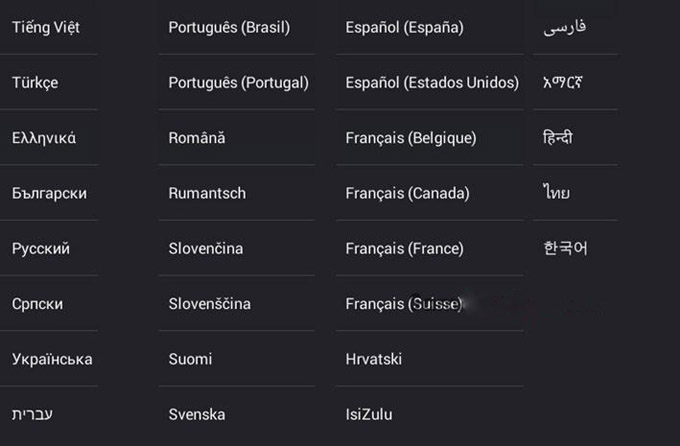Pick Български as the language
This screenshot has height=446, width=680.
click(49, 193)
